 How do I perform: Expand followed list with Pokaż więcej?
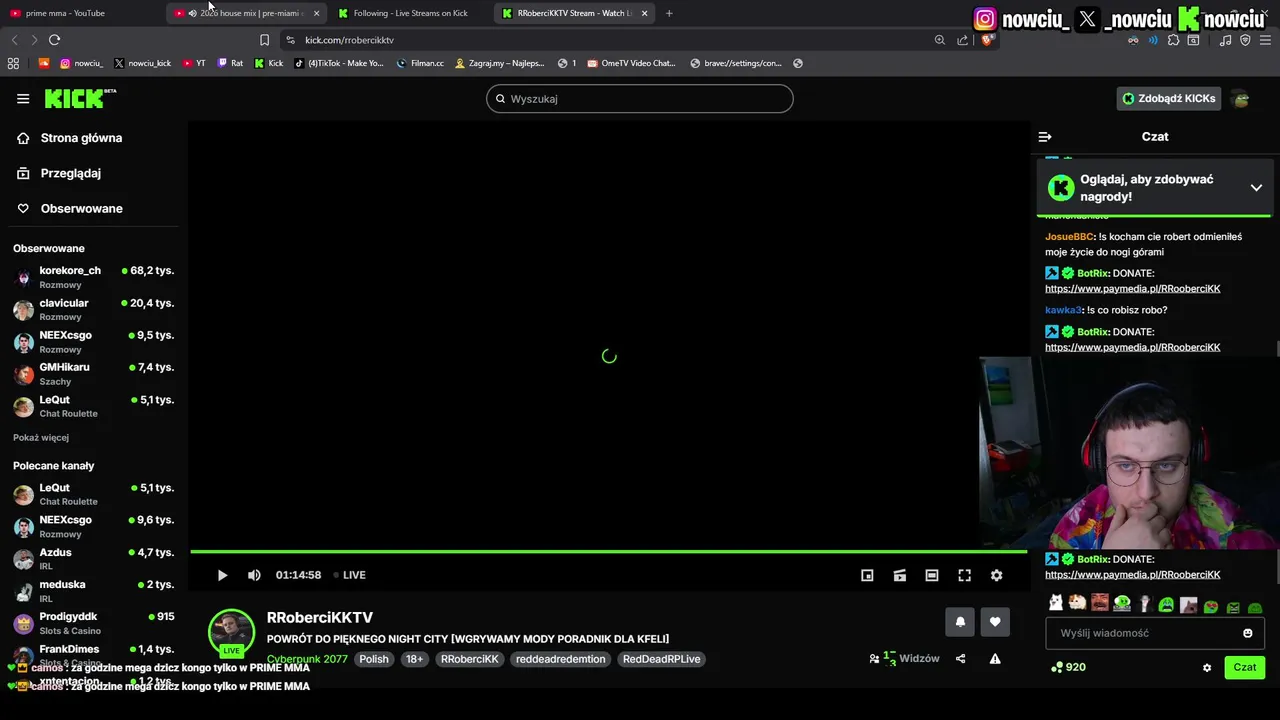[x=41, y=438]
